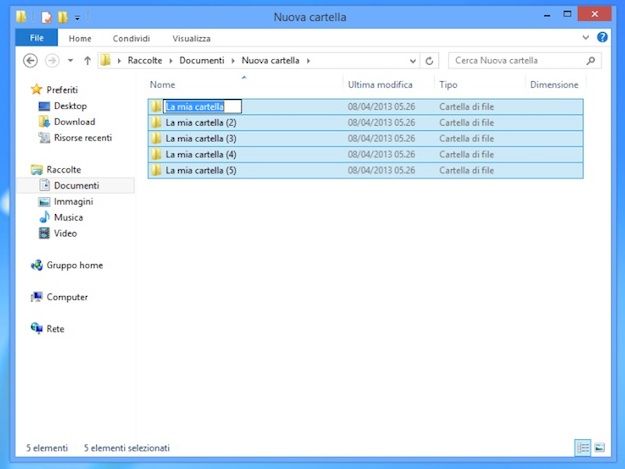This screenshot has height=469, width=625.
Task: Expand the arrow after Documenti breadcrumb
Action: [x=233, y=61]
